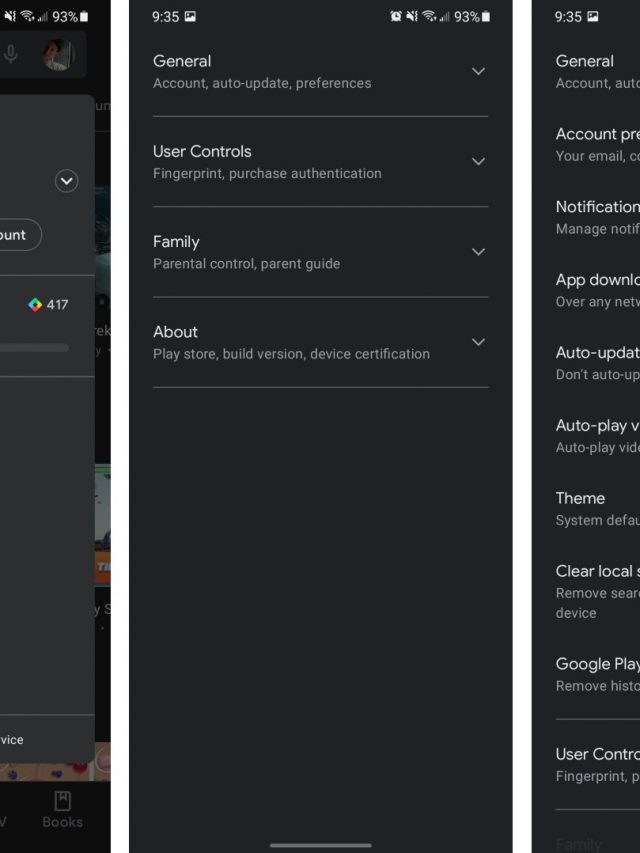Screen dimensions: 640x853
Task: Tap Clear local search history
Action: click(x=598, y=591)
